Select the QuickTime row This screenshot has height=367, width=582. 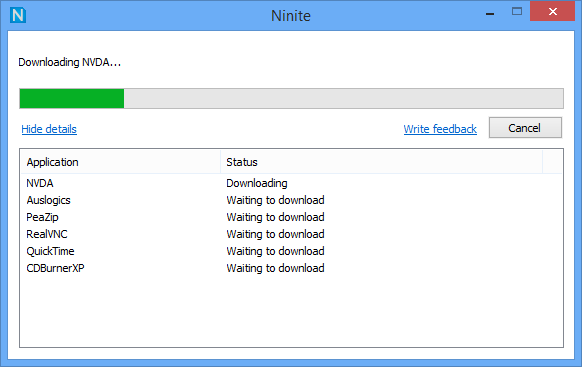(x=291, y=251)
